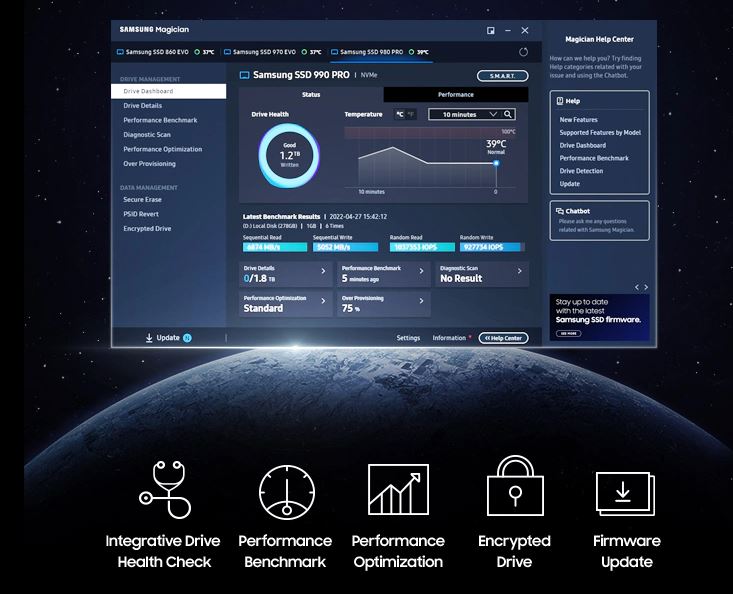
Task: Open New Features help link
Action: click(x=579, y=120)
